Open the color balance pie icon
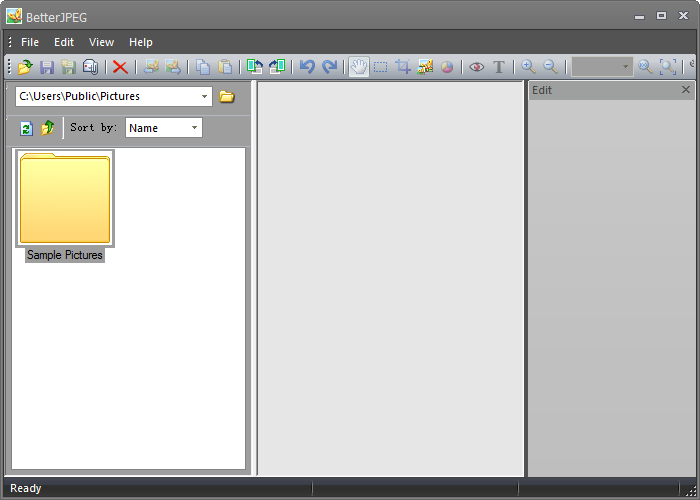This screenshot has width=700, height=500. tap(447, 67)
